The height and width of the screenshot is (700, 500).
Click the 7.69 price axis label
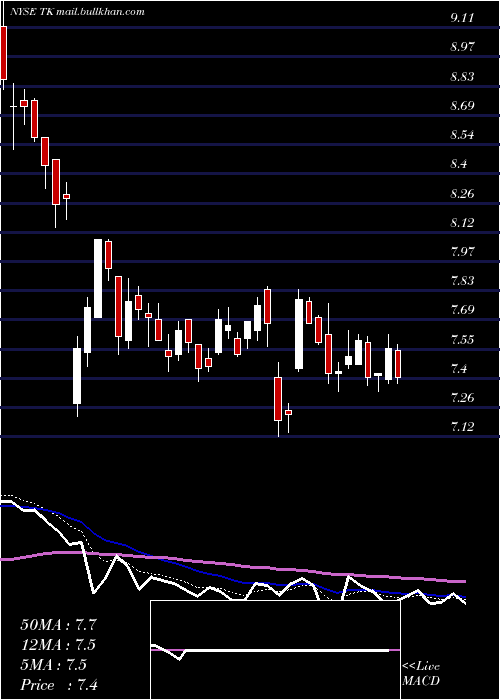click(462, 309)
